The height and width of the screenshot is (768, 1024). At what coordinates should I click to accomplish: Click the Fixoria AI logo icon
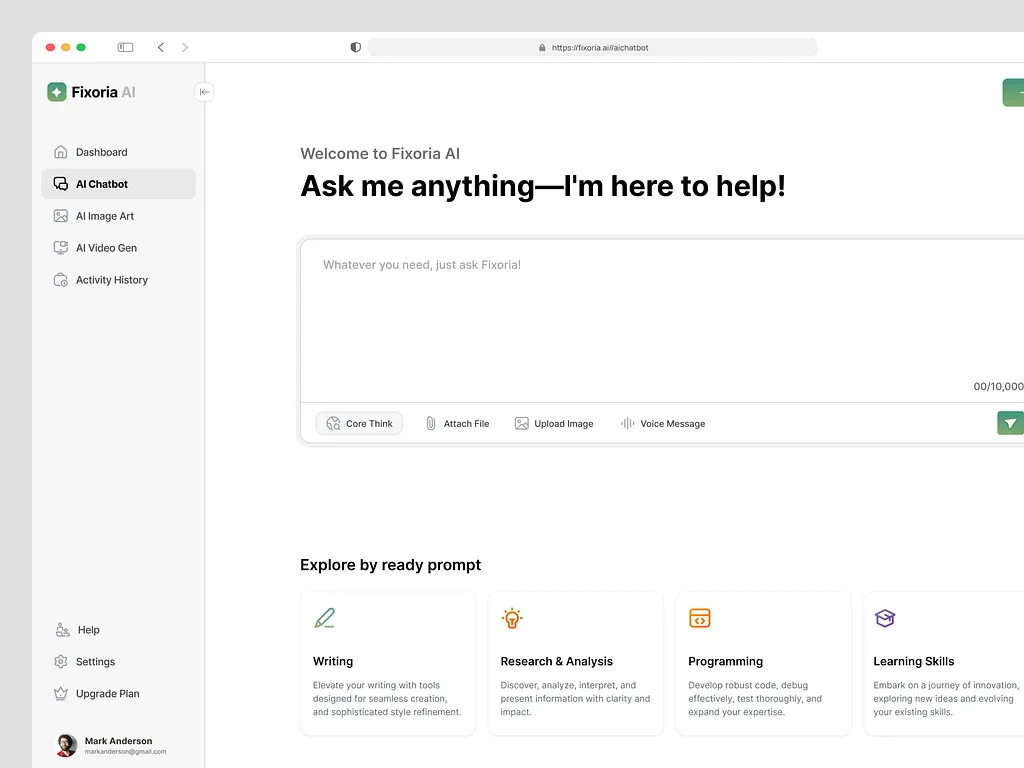coord(57,92)
